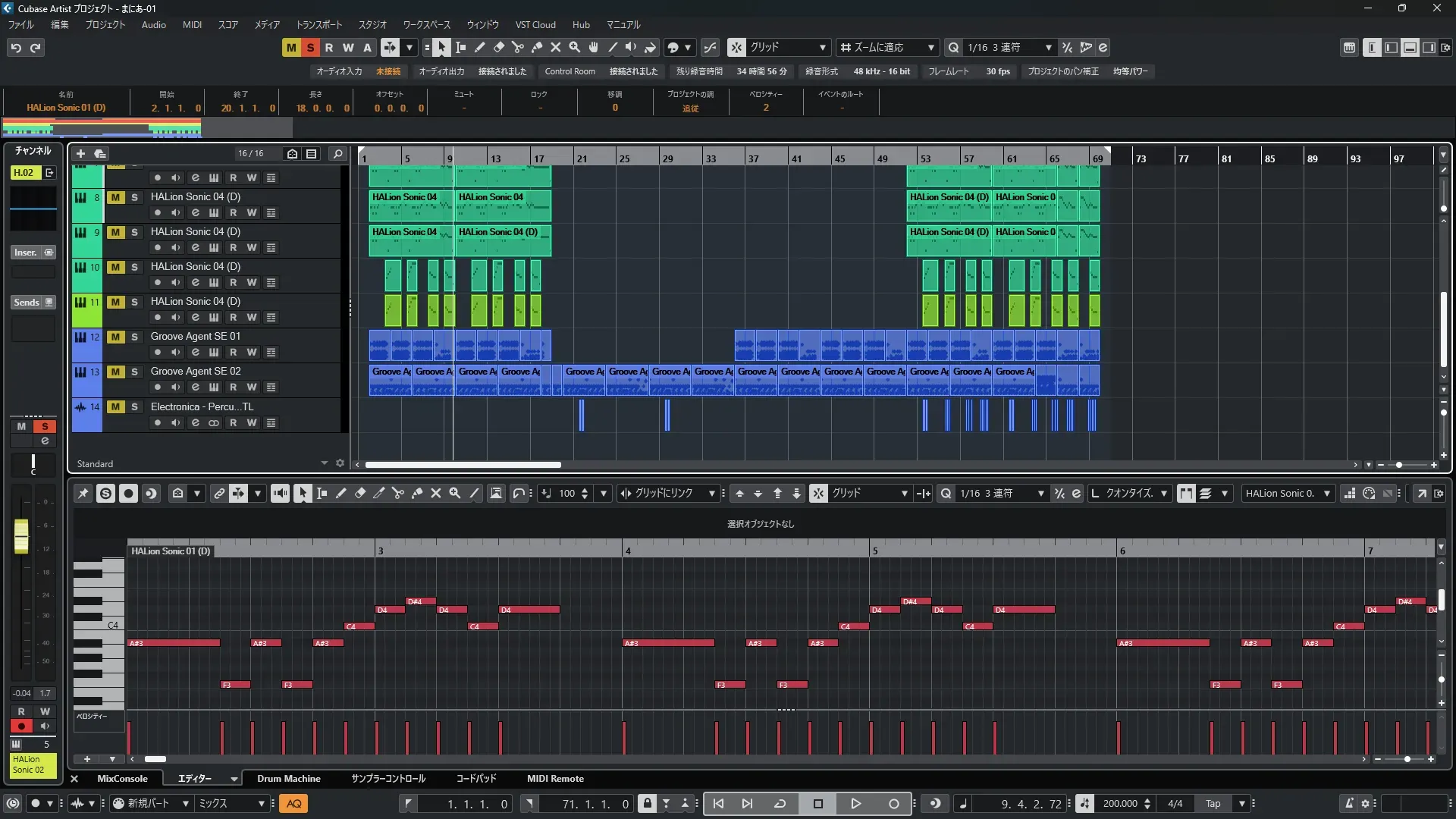Screen dimensions: 1456x819
Task: Select the Eraser tool in top toolbar
Action: (x=499, y=48)
